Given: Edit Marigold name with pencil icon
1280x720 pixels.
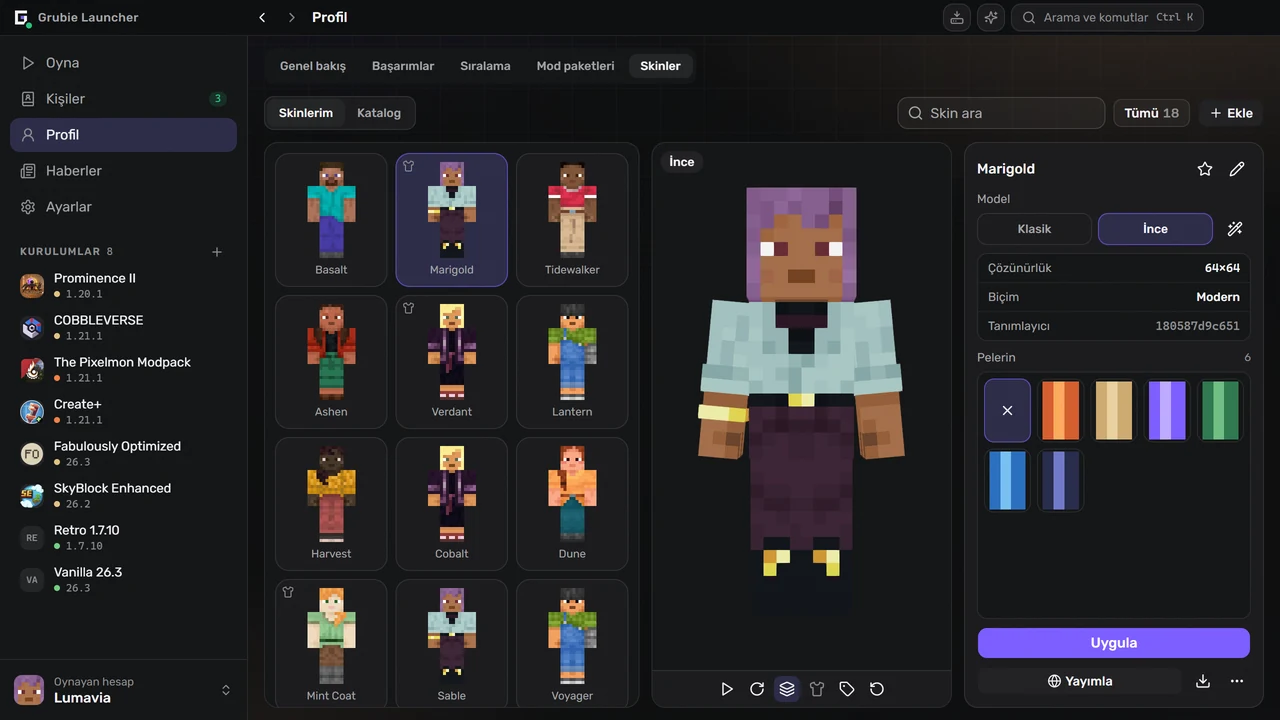Looking at the screenshot, I should coord(1237,169).
